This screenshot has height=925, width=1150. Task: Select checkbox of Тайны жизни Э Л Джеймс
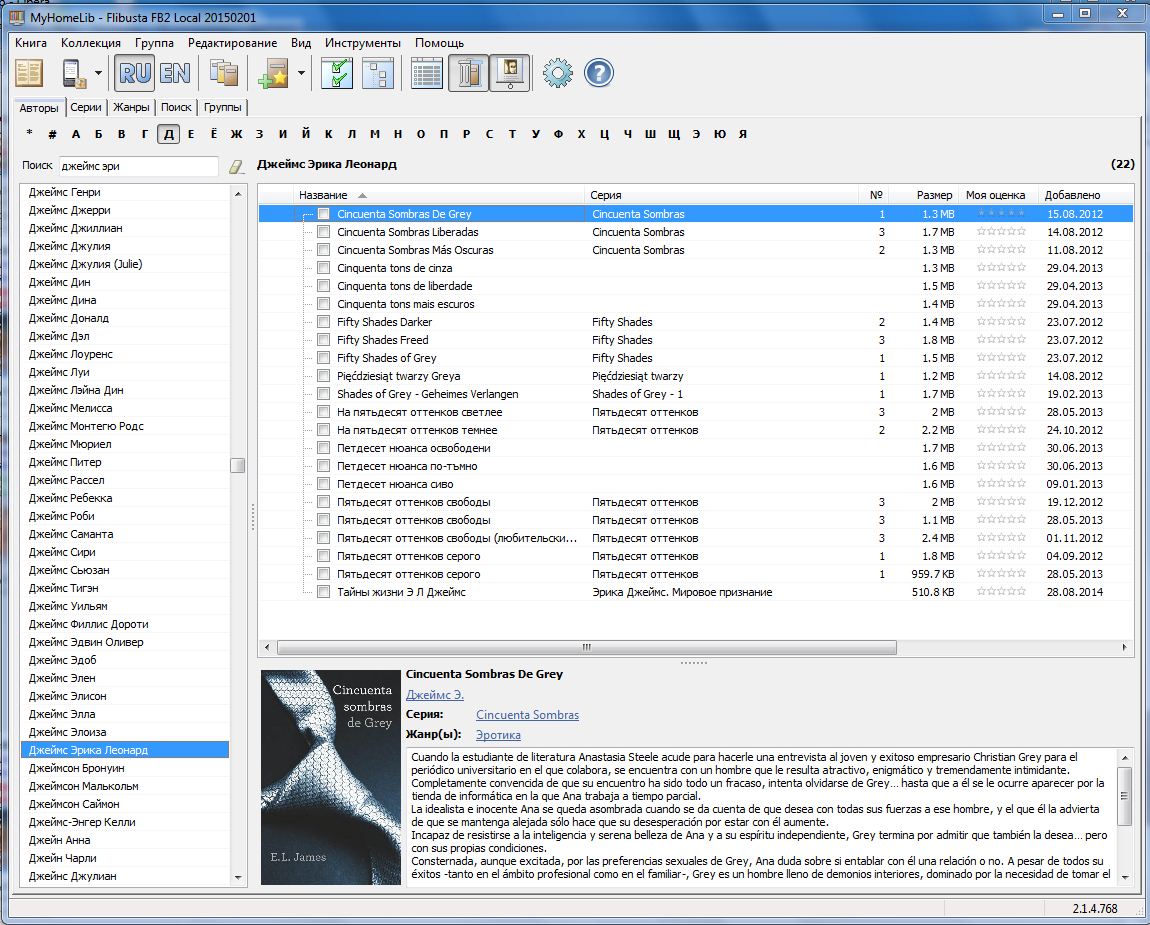[x=323, y=592]
